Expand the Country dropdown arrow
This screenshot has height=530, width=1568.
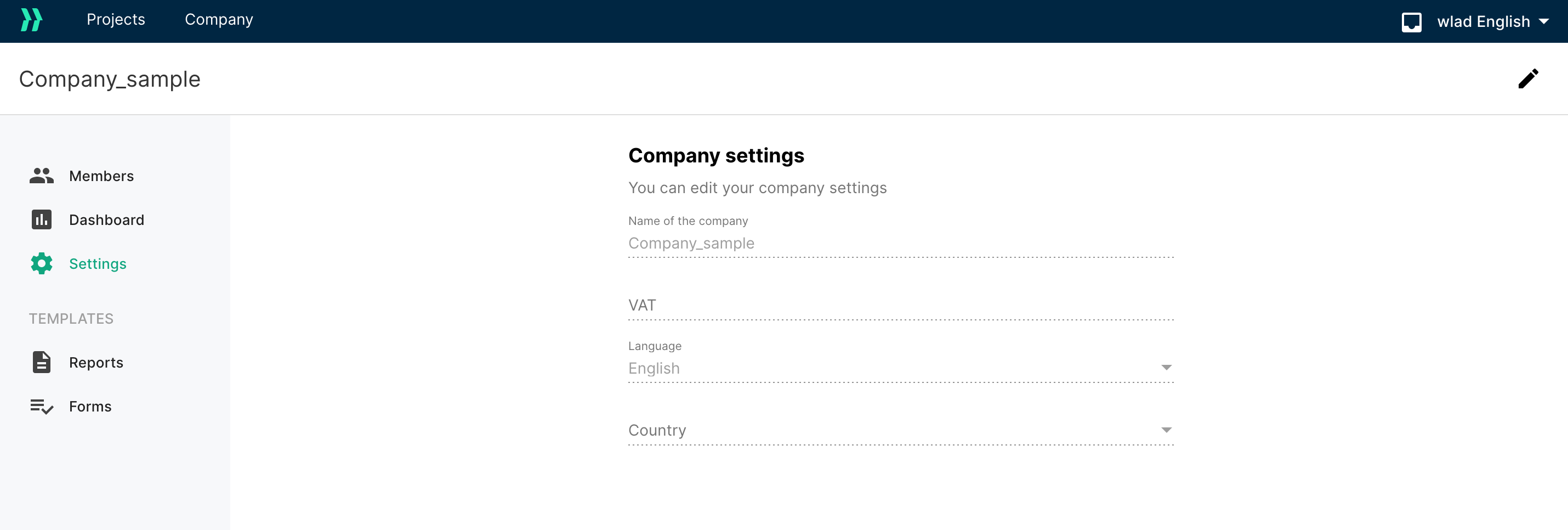point(1166,430)
